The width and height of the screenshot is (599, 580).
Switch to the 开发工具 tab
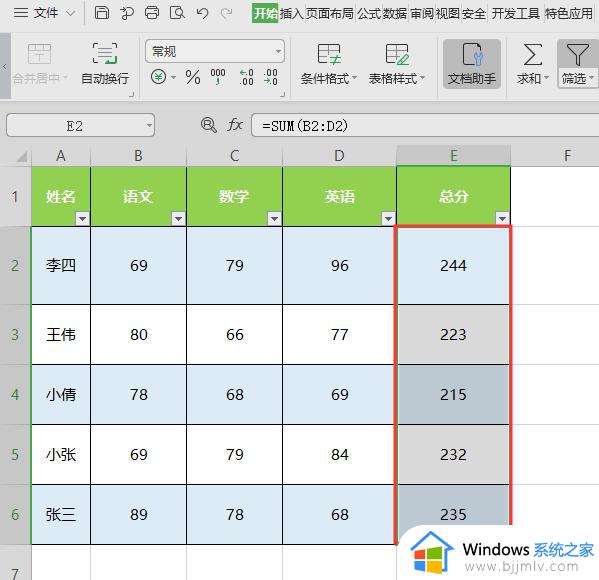click(x=515, y=13)
